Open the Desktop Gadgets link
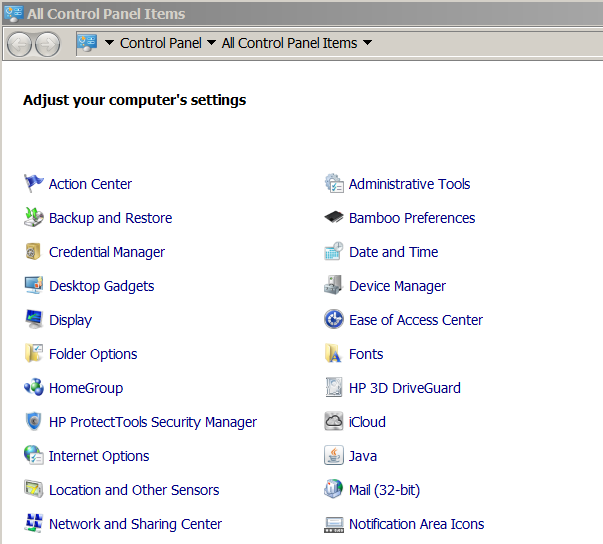 tap(102, 286)
